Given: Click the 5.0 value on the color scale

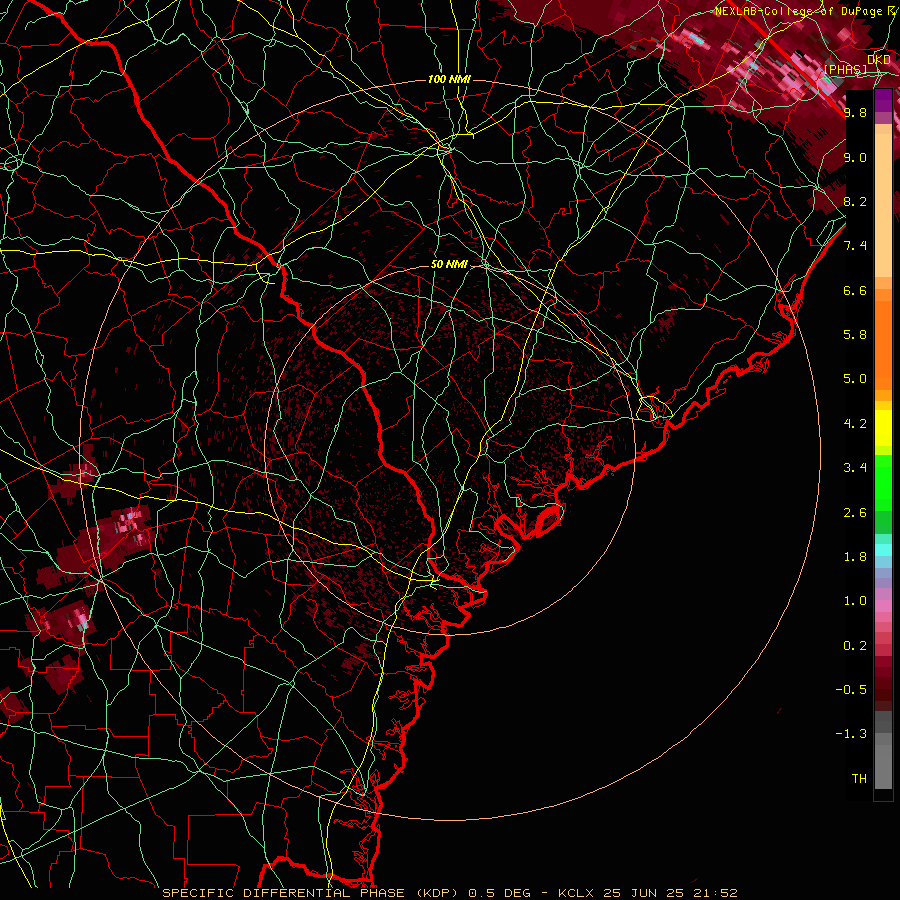Looking at the screenshot, I should point(855,379).
